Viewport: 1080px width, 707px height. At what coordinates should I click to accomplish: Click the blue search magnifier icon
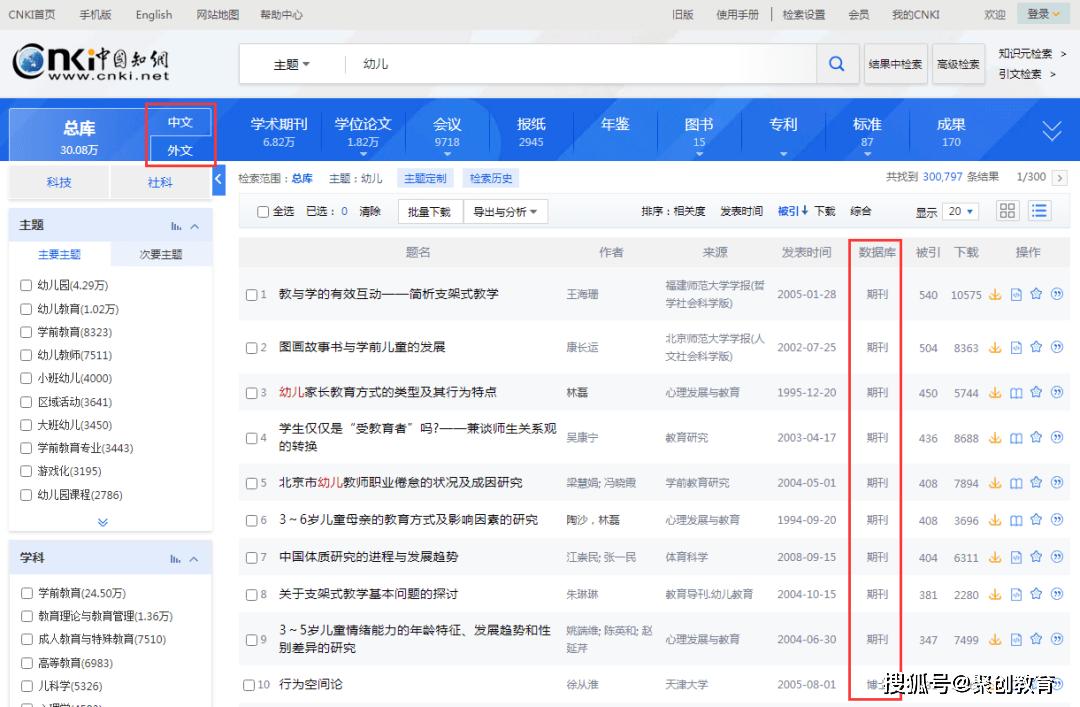click(x=837, y=63)
